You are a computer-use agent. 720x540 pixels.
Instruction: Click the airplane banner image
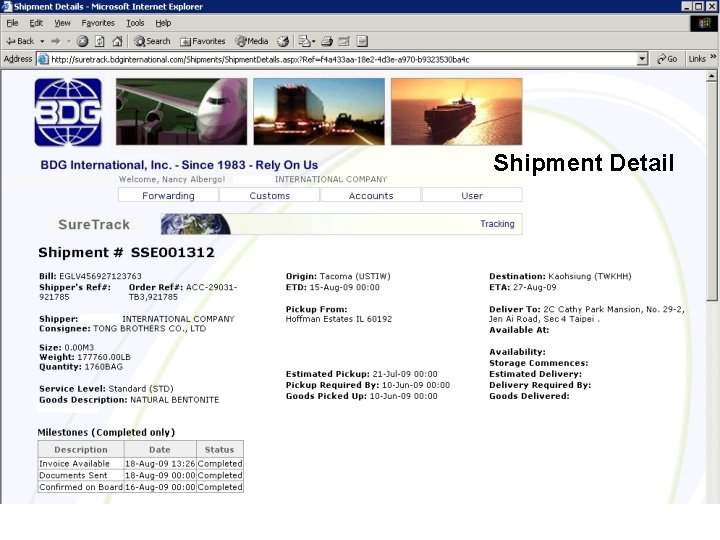[x=181, y=112]
